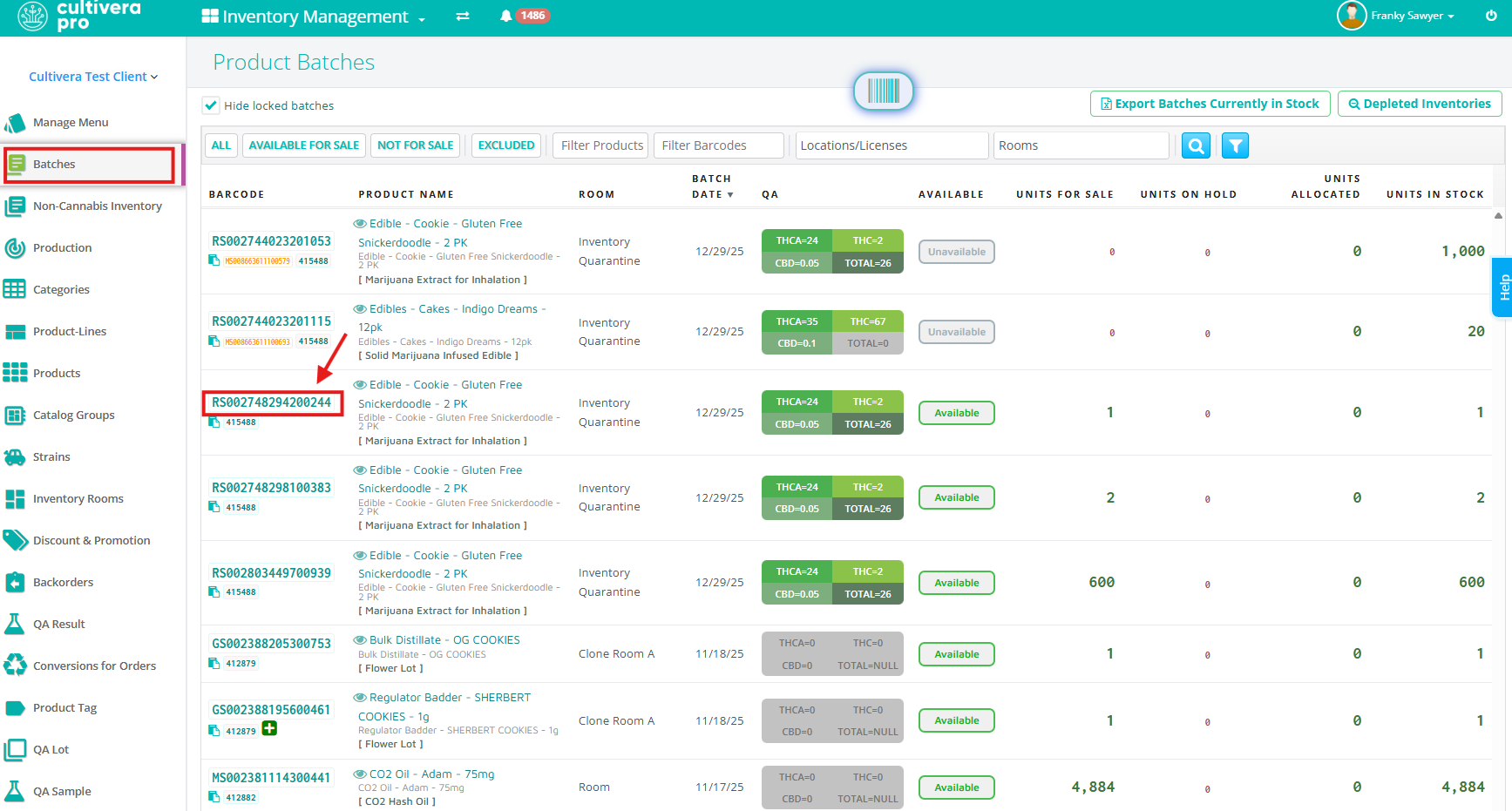Click copy icon under barcode RS002748294200244
1512x811 pixels.
[x=214, y=422]
